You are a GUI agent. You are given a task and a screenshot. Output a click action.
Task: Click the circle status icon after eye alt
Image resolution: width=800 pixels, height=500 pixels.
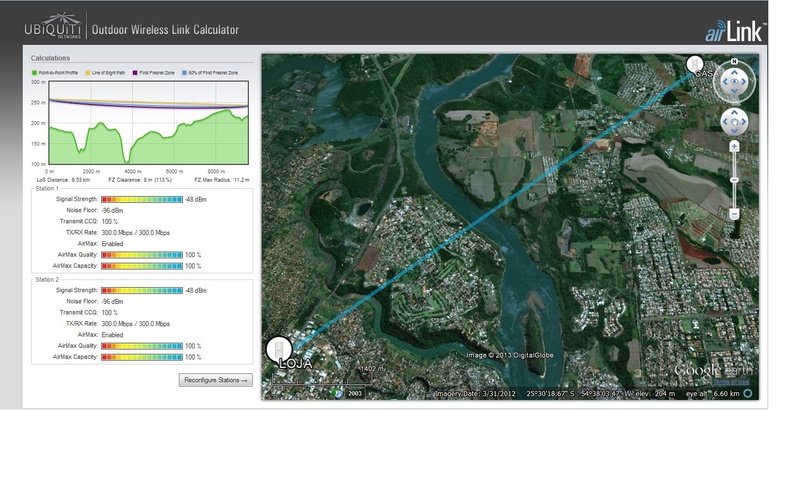[x=748, y=393]
